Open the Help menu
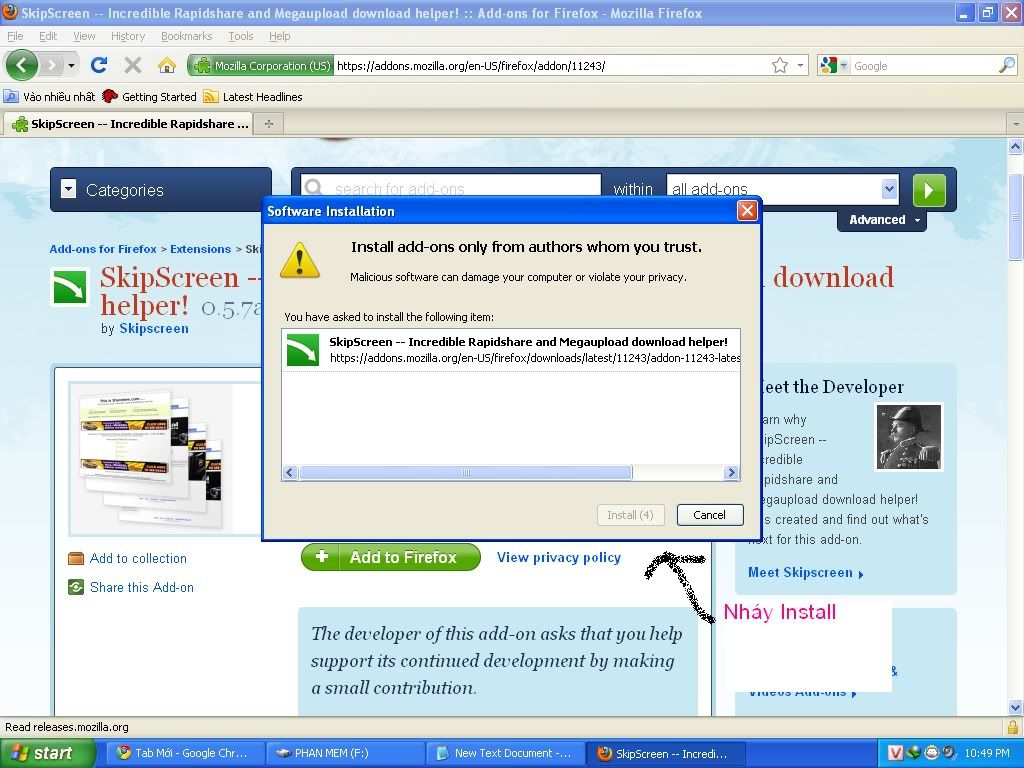The height and width of the screenshot is (768, 1024). coord(280,36)
